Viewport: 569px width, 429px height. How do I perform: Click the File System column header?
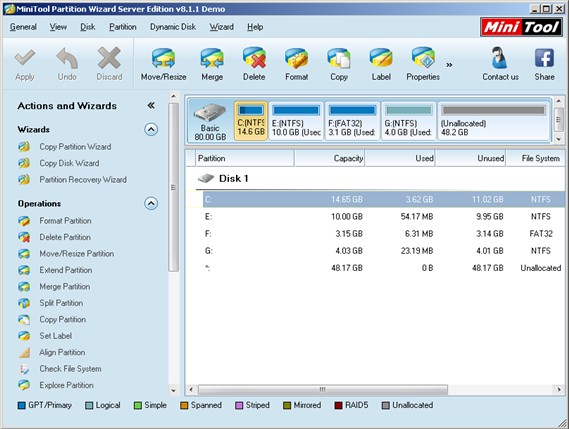click(x=536, y=158)
